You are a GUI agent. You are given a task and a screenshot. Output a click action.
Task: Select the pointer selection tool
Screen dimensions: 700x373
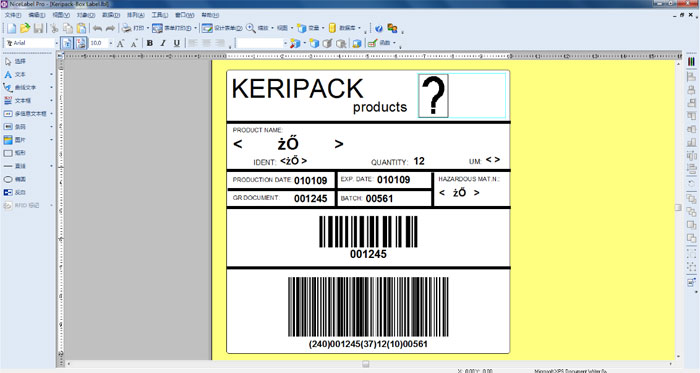click(x=15, y=62)
